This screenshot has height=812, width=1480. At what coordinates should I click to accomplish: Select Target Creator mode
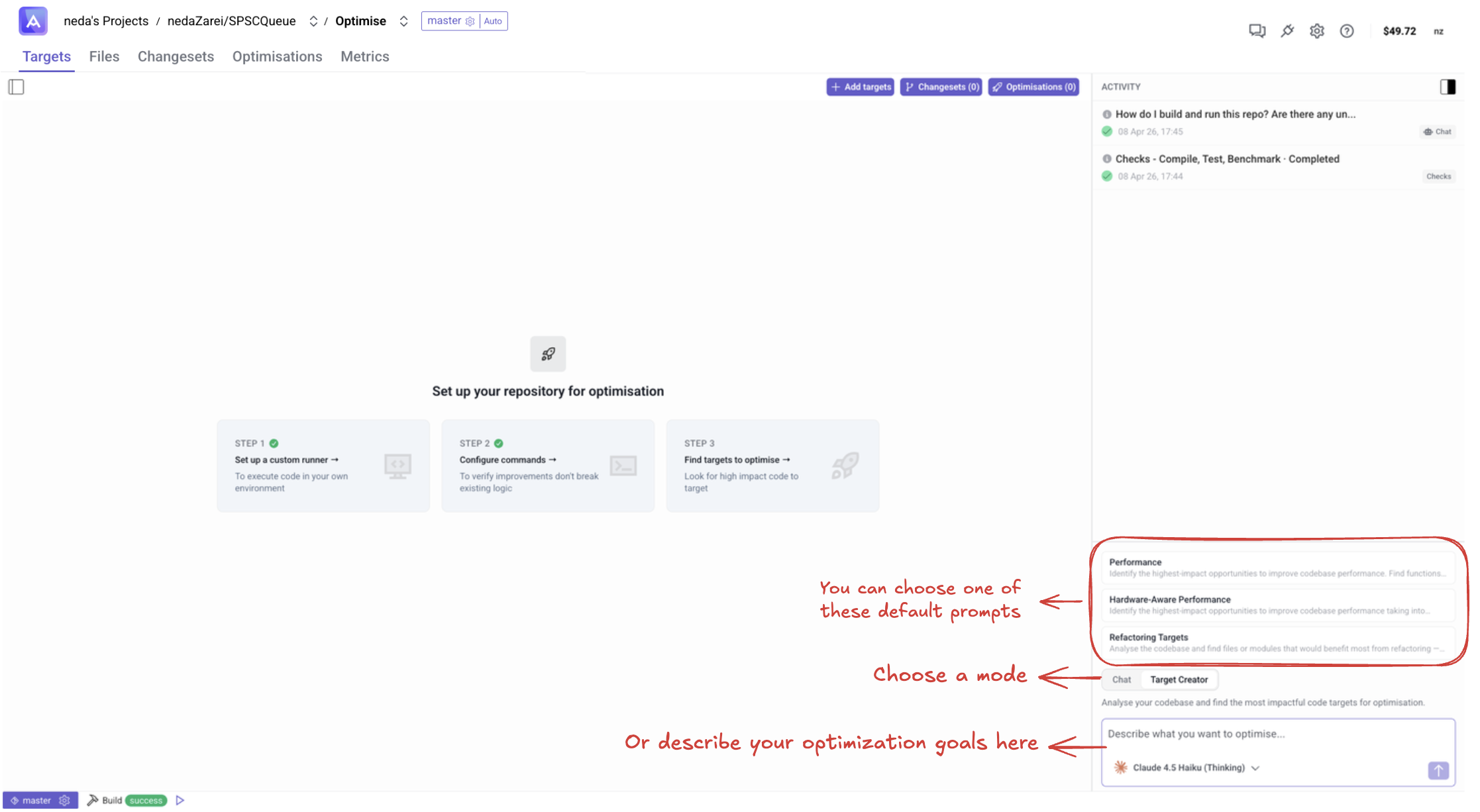coord(1179,680)
